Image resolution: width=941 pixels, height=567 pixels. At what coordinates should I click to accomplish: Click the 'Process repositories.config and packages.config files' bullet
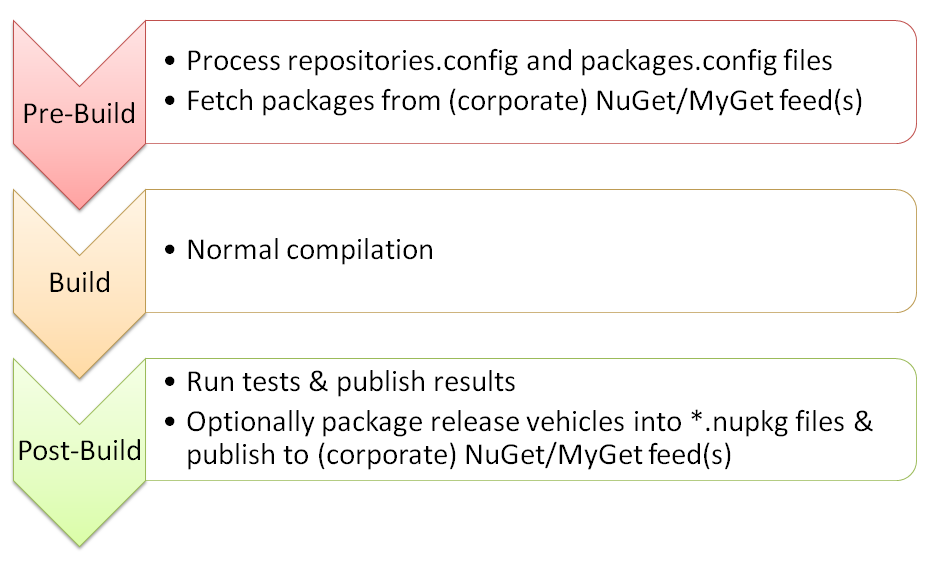[509, 61]
